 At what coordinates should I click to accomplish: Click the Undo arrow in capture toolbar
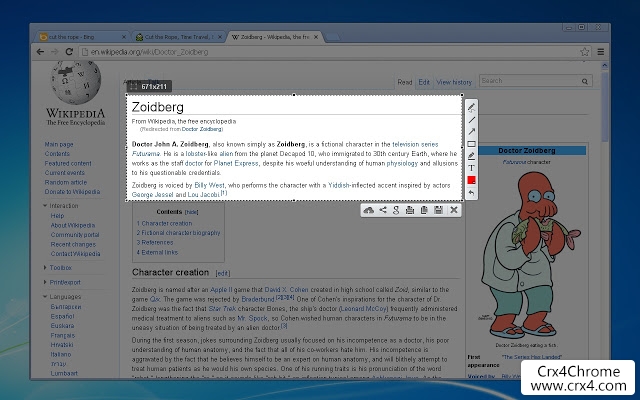tap(471, 193)
